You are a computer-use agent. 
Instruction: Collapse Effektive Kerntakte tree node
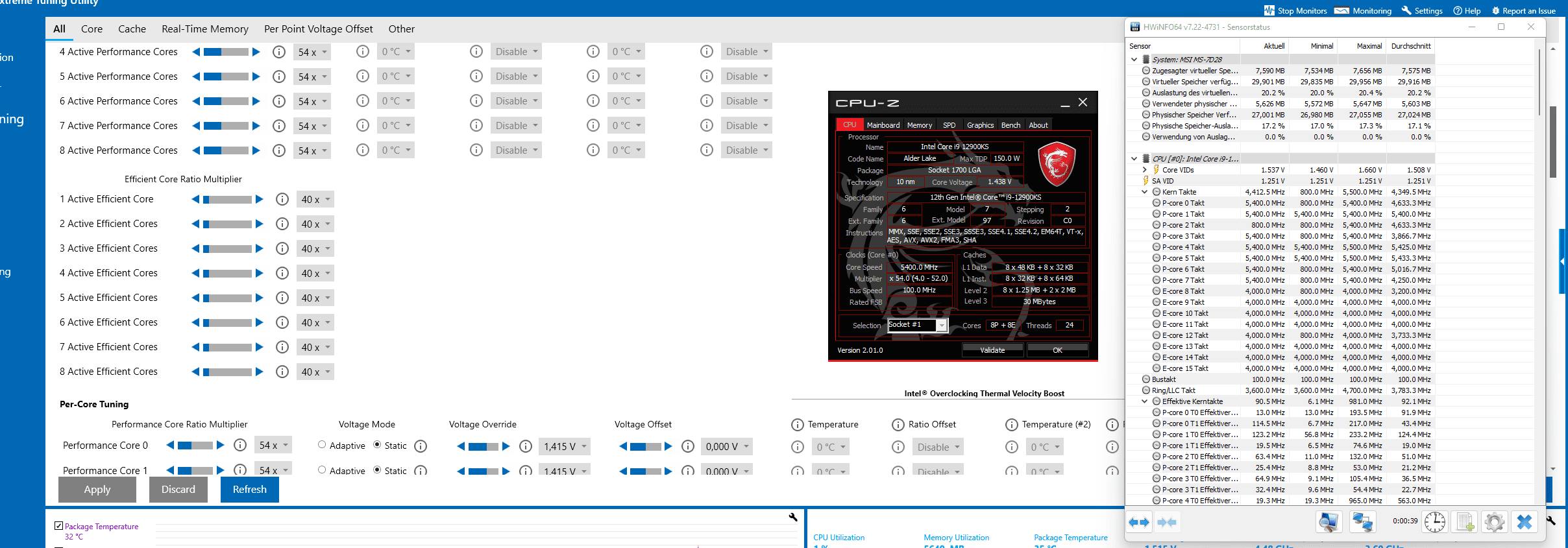coord(1144,401)
